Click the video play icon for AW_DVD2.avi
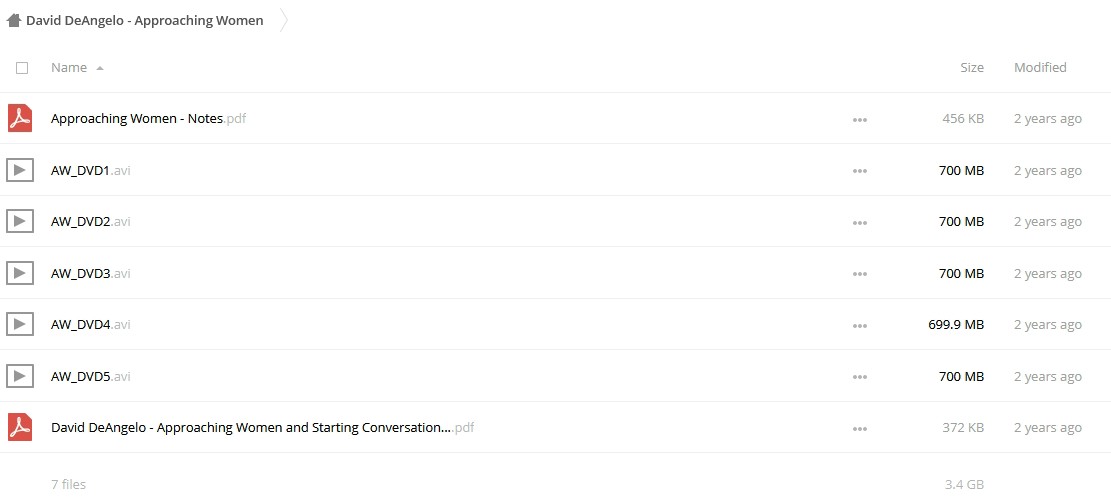 [x=20, y=222]
